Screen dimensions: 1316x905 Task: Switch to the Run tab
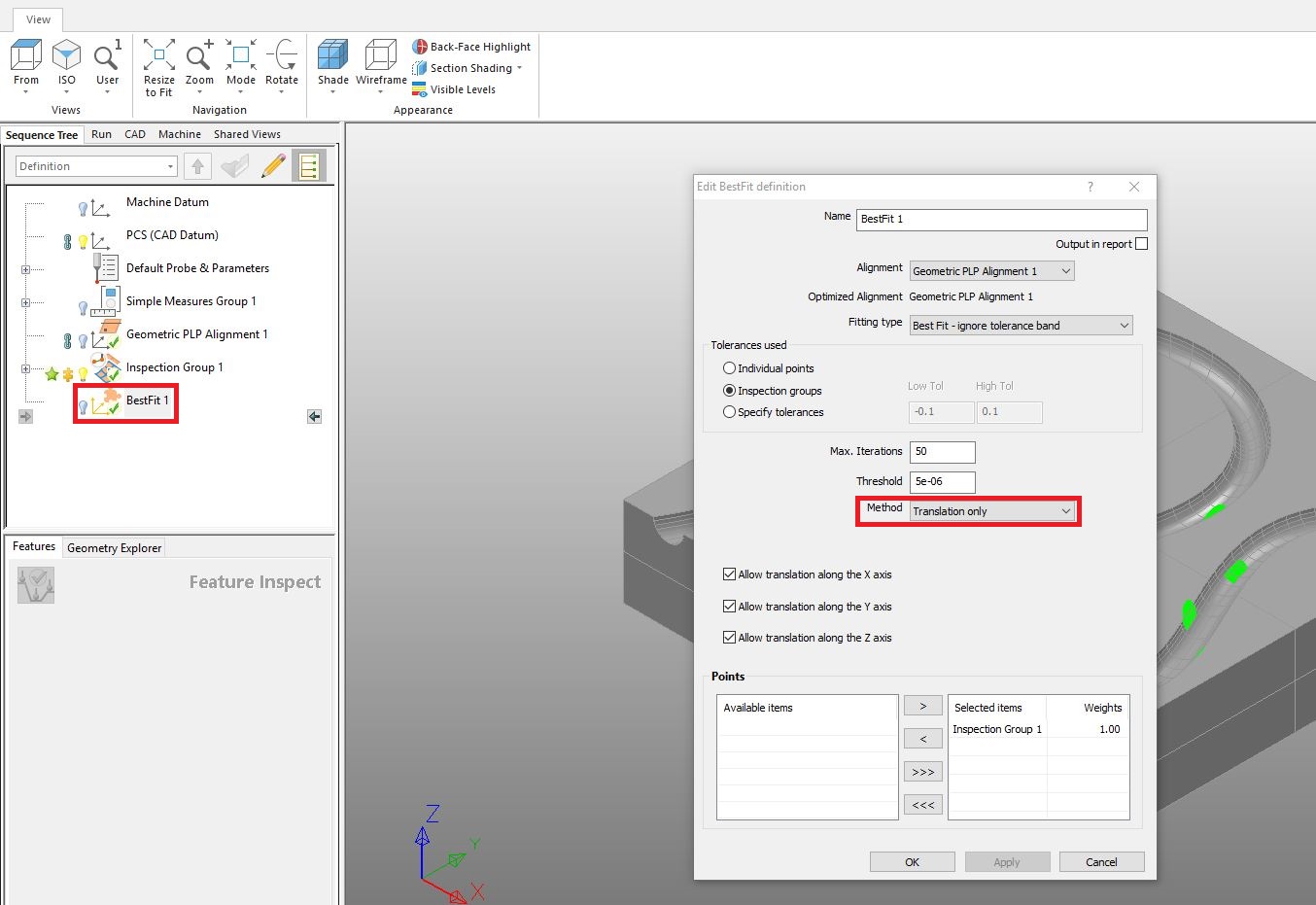coord(101,134)
